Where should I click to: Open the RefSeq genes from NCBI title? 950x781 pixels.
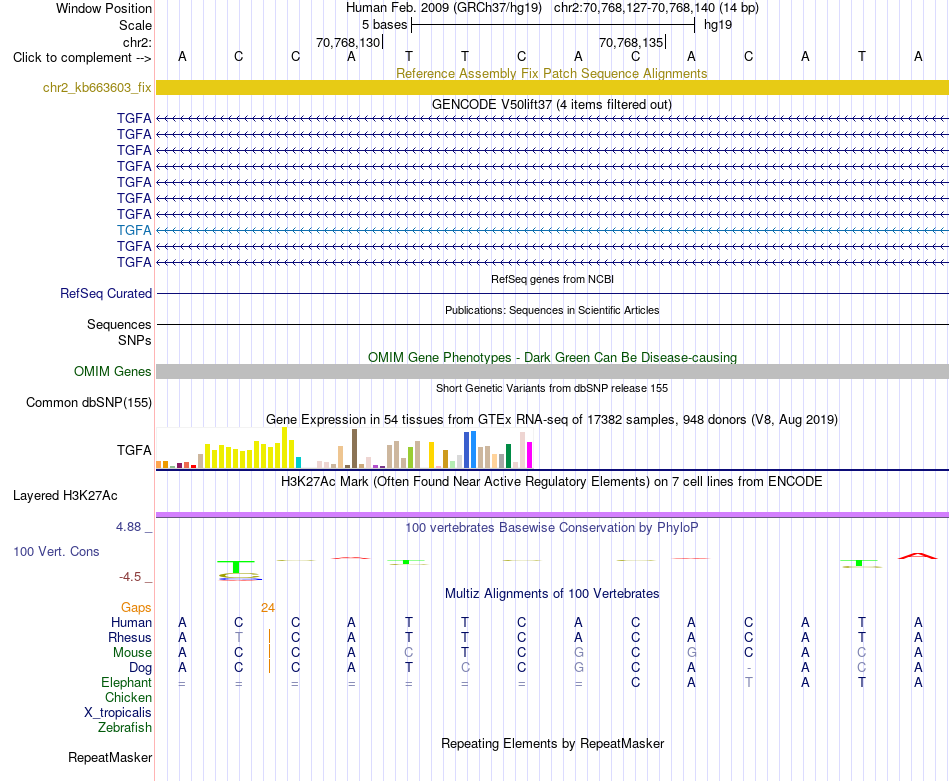click(x=552, y=279)
